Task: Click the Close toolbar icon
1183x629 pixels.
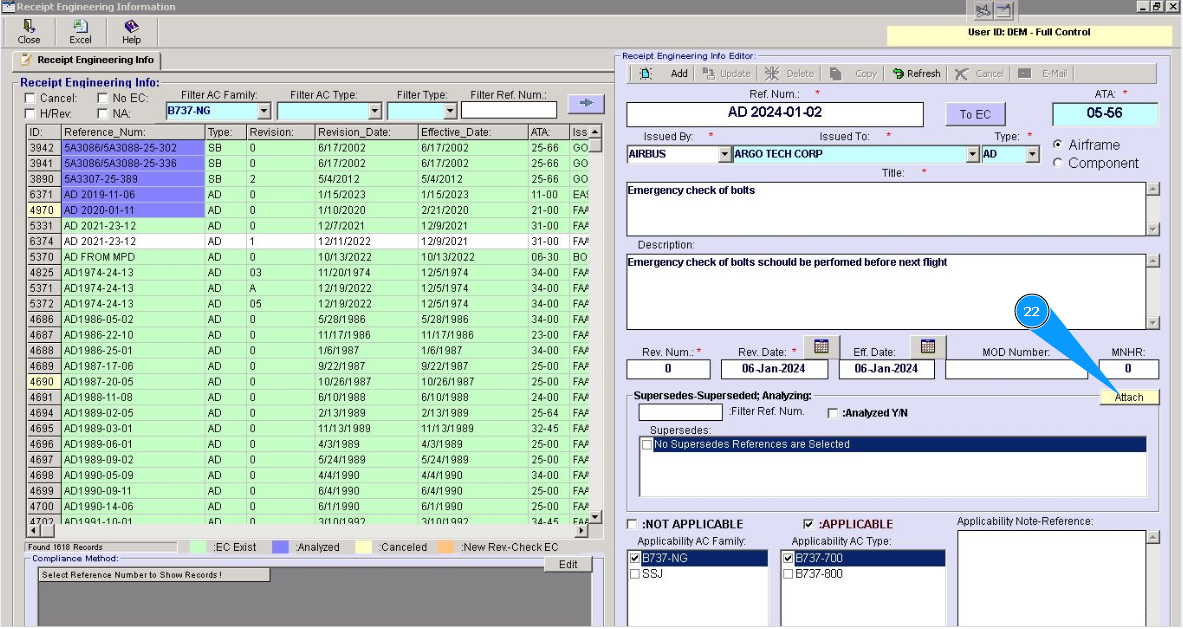Action: (29, 28)
